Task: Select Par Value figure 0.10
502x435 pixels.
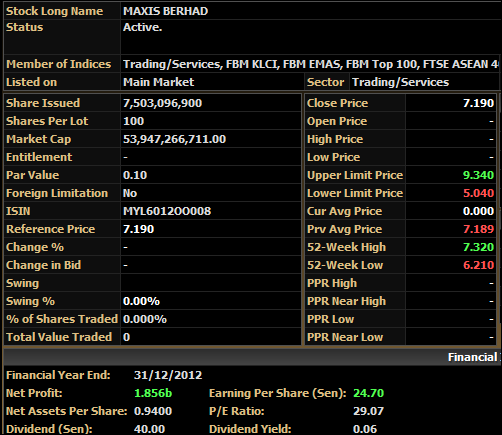Action: (x=135, y=175)
